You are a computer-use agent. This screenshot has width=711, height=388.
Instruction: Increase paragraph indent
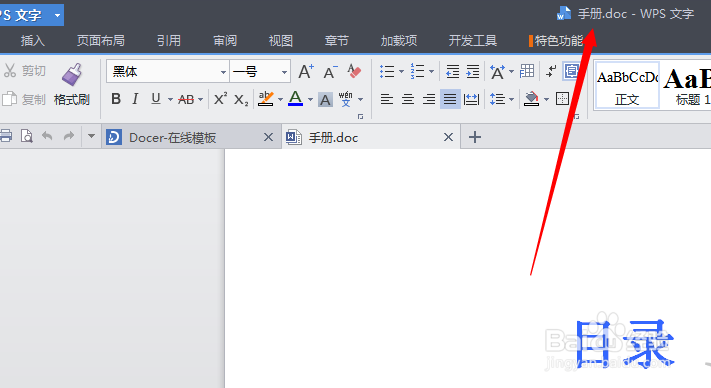[472, 72]
